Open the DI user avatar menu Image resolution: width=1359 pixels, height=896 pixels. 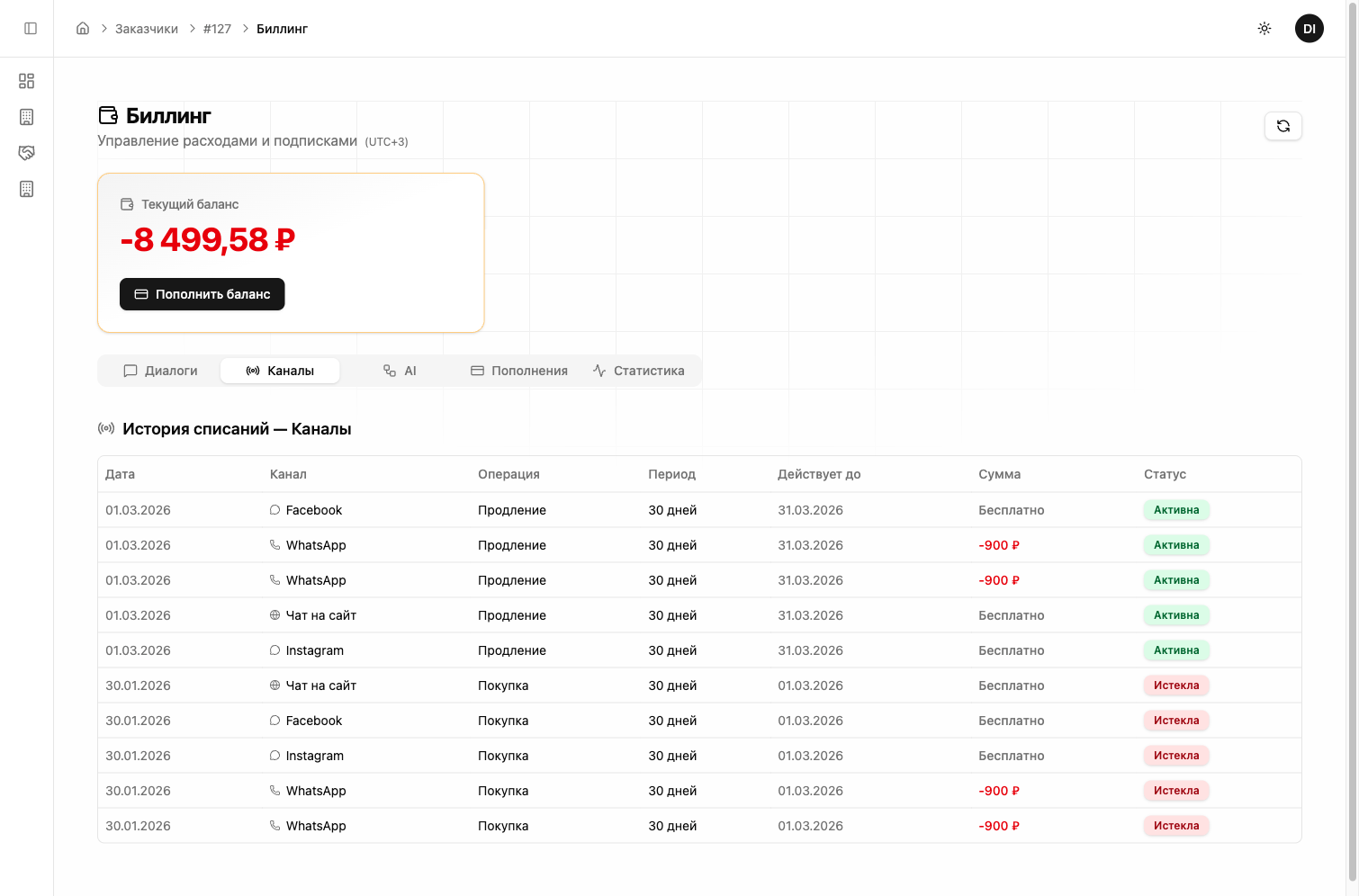1309,29
